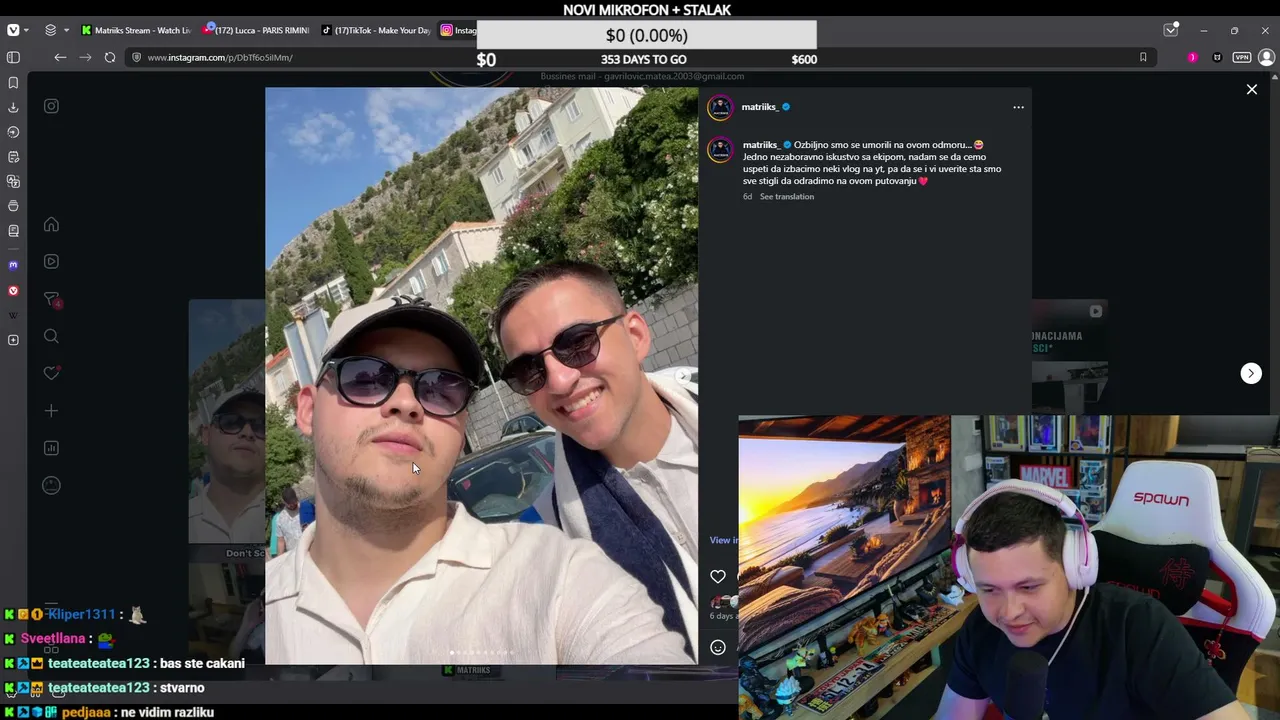Open matriiks_ avatar in post header

pyautogui.click(x=720, y=107)
